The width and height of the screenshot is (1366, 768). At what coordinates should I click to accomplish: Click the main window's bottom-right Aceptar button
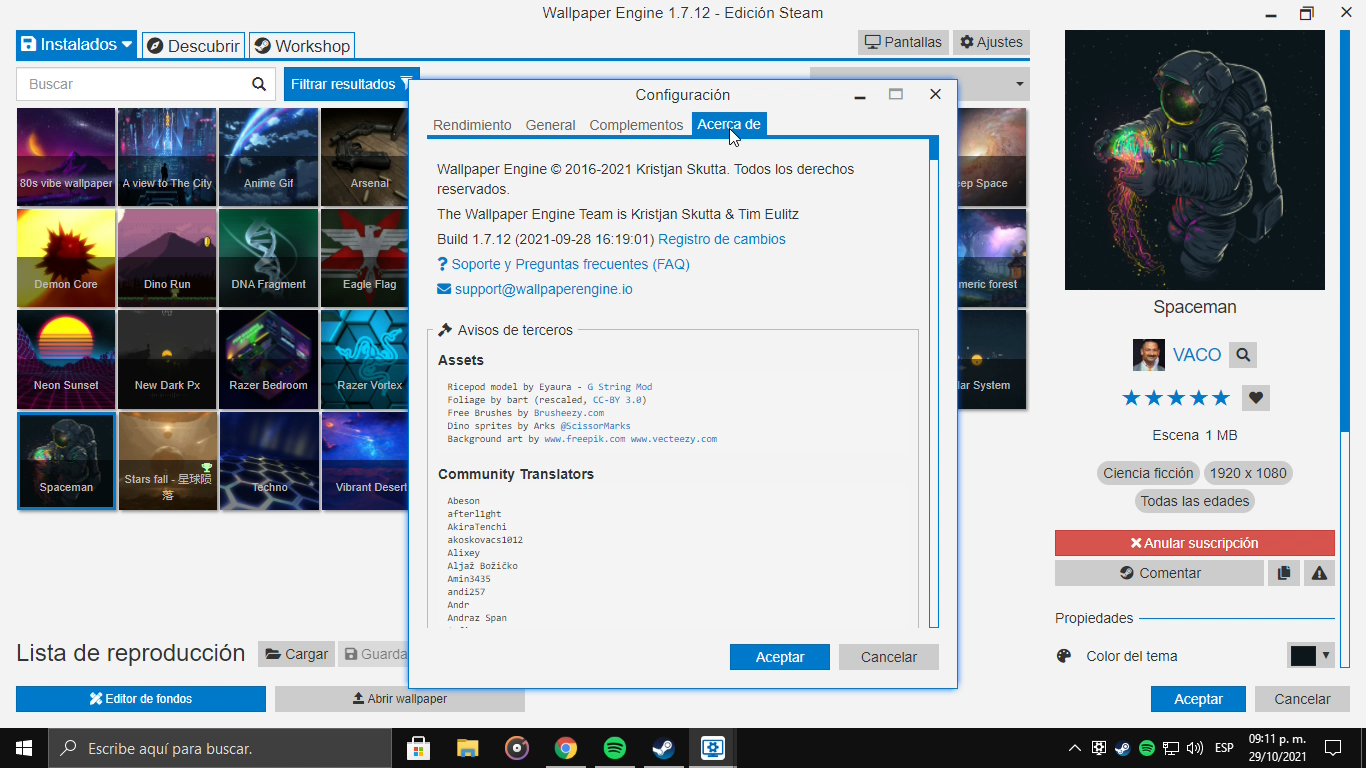click(1198, 699)
